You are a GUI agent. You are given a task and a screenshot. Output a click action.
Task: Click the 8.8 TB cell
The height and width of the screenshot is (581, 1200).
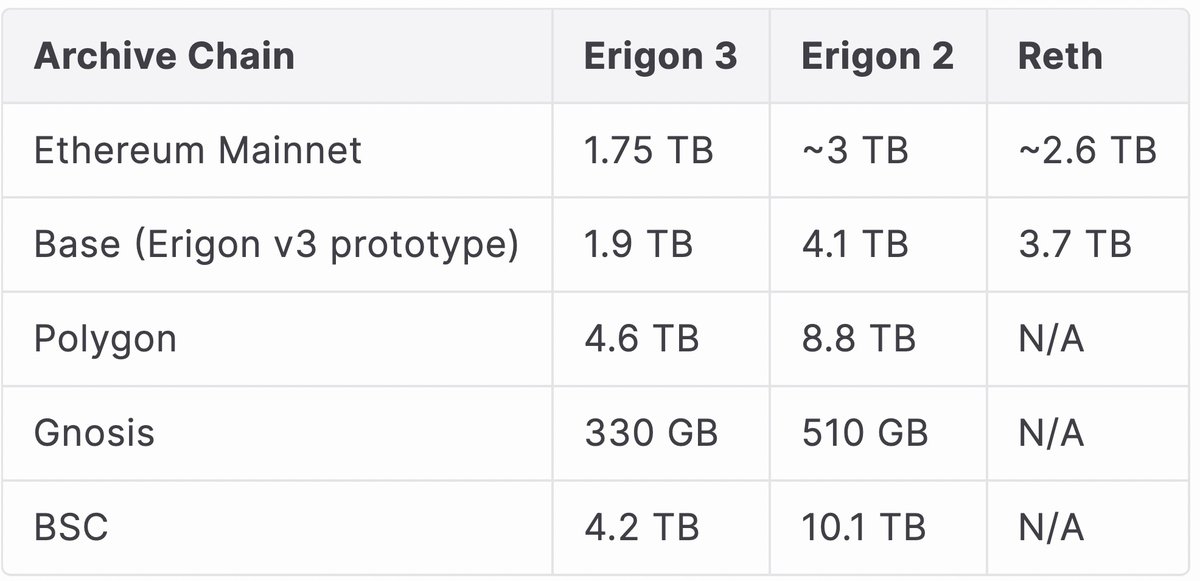click(x=858, y=339)
